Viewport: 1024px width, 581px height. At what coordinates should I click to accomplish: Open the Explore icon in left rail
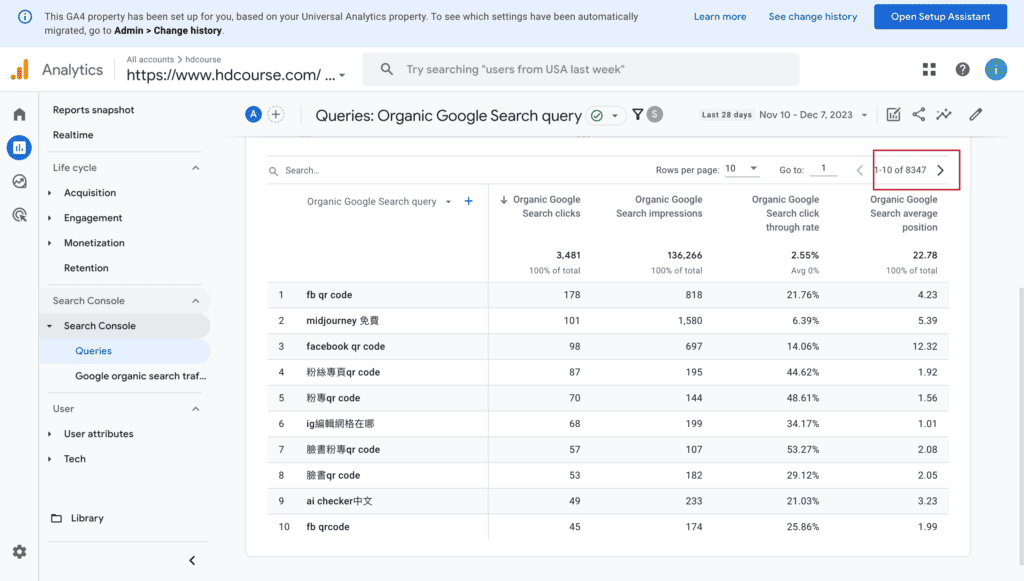pos(20,181)
